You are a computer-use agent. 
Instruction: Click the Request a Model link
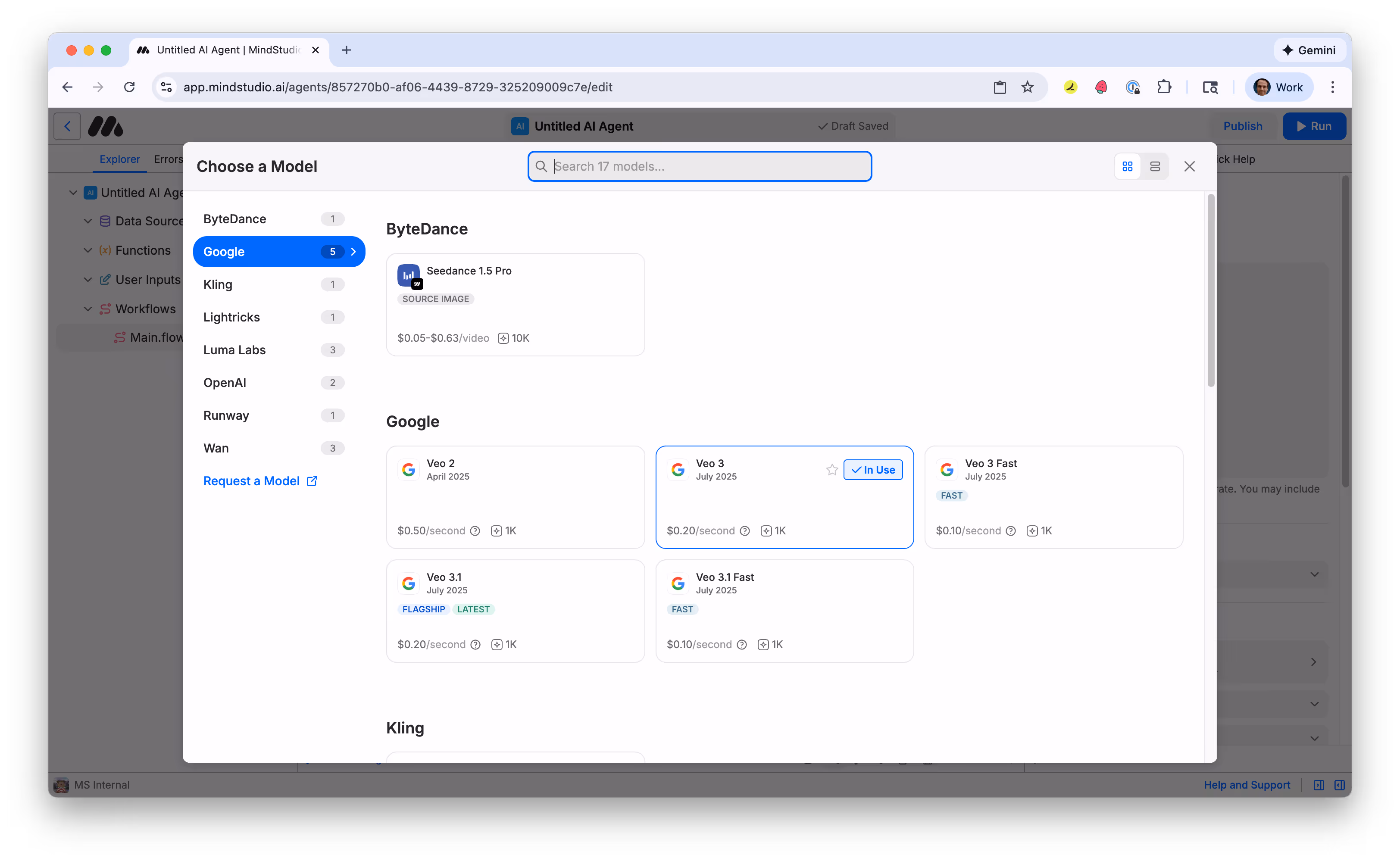coord(252,481)
